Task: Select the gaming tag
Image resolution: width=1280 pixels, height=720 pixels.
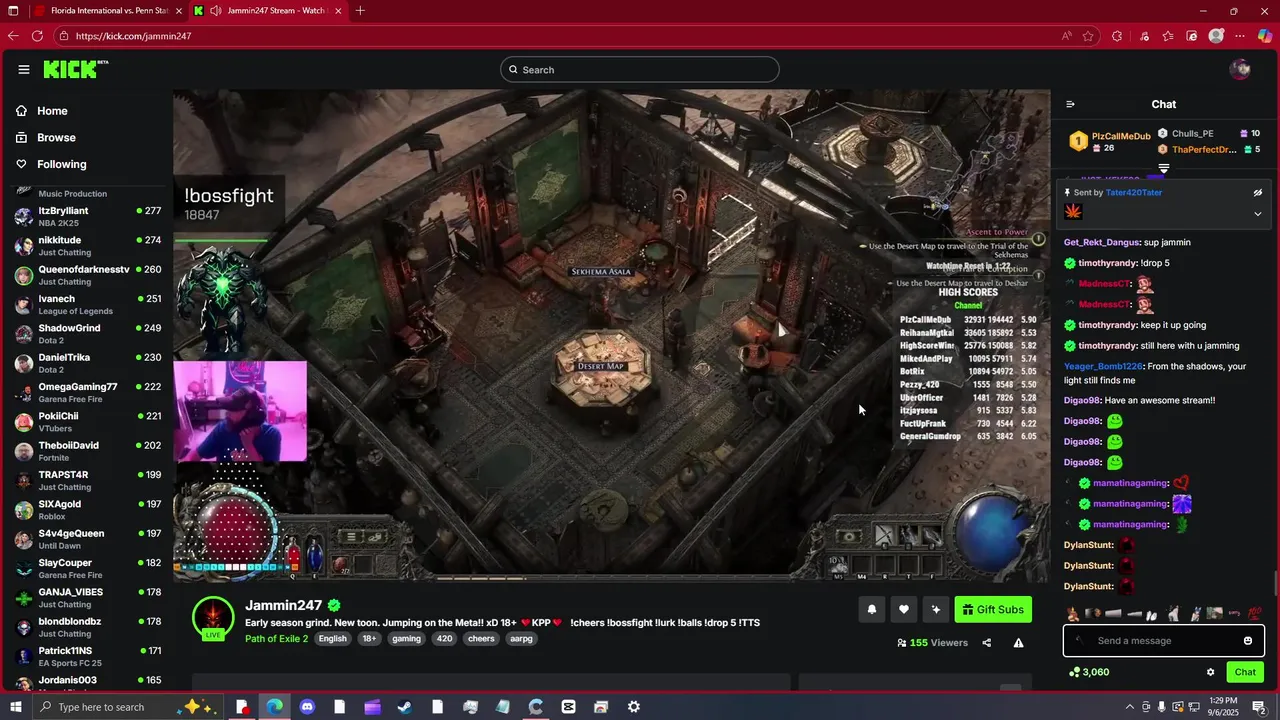Action: point(406,639)
